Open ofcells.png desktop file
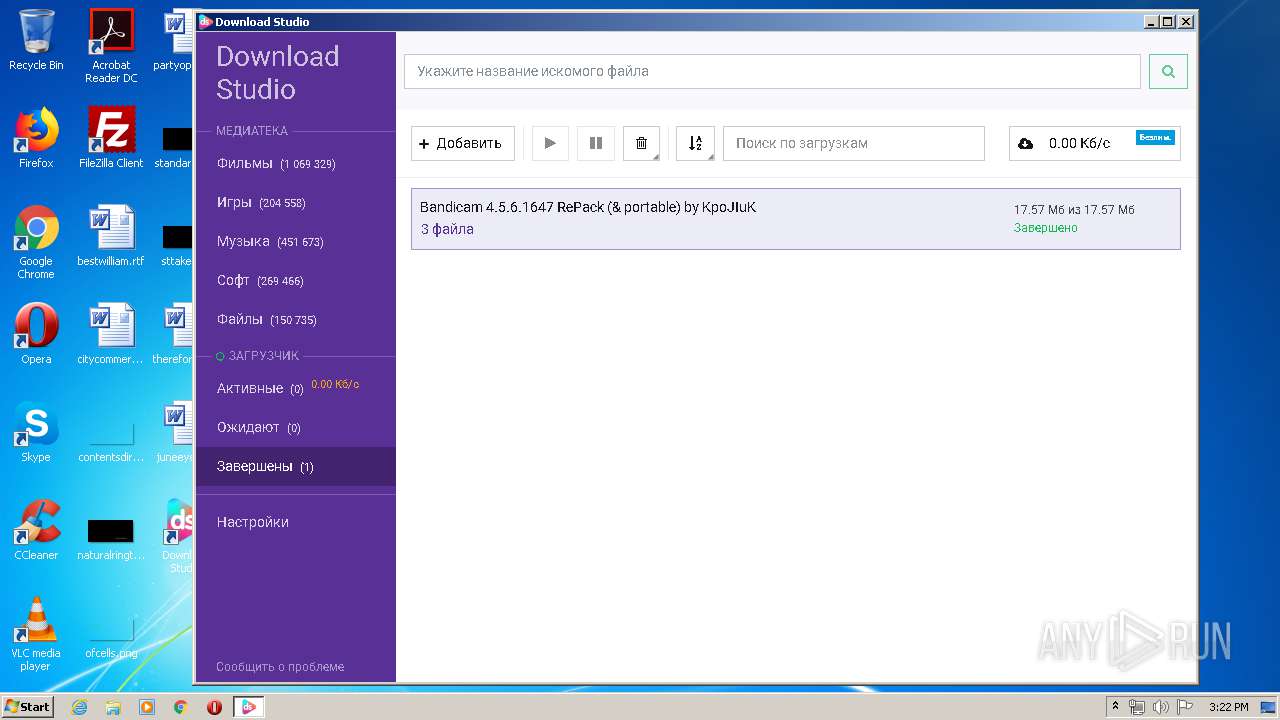This screenshot has width=1280, height=720. [111, 640]
